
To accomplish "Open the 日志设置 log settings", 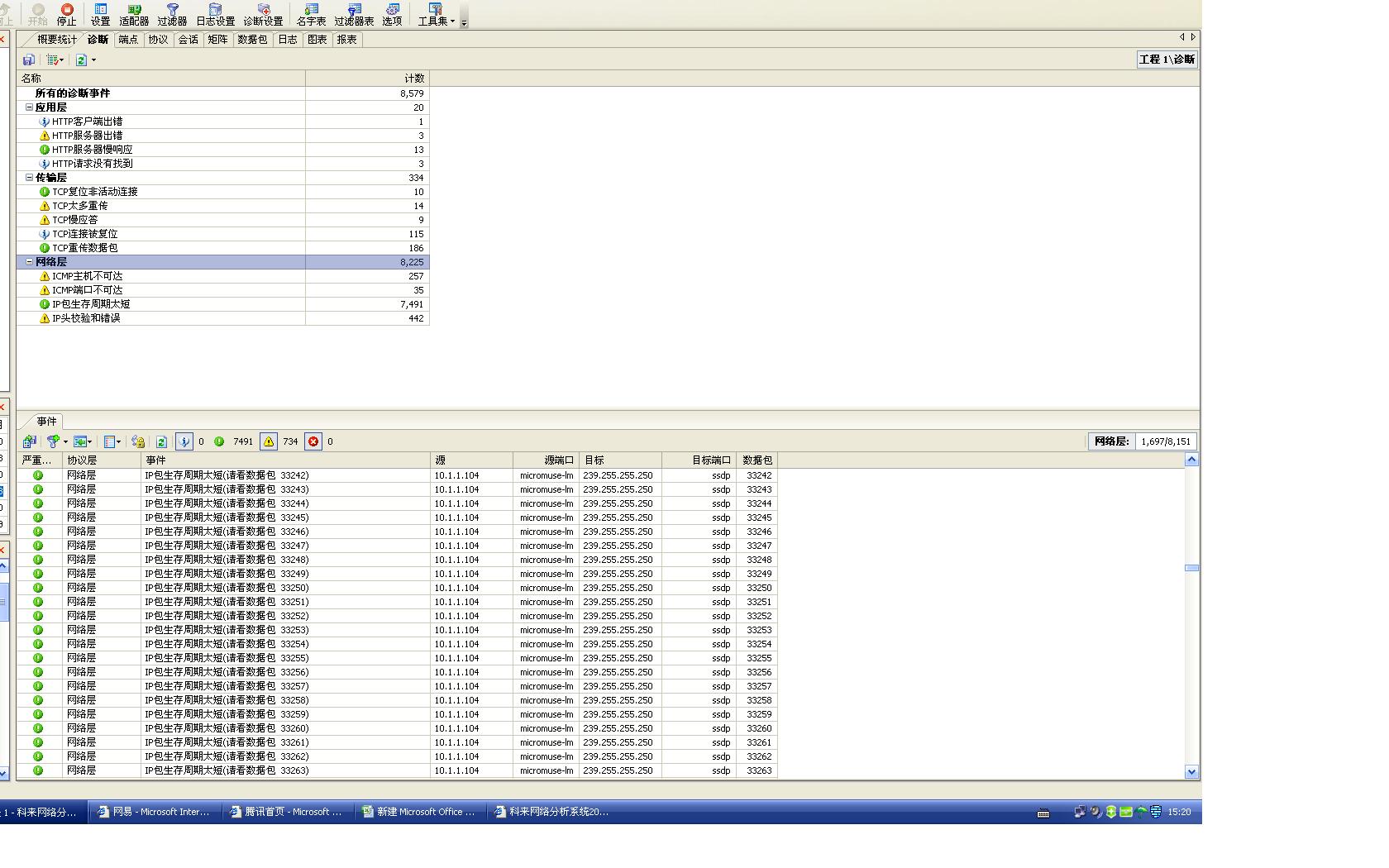I will (215, 14).
